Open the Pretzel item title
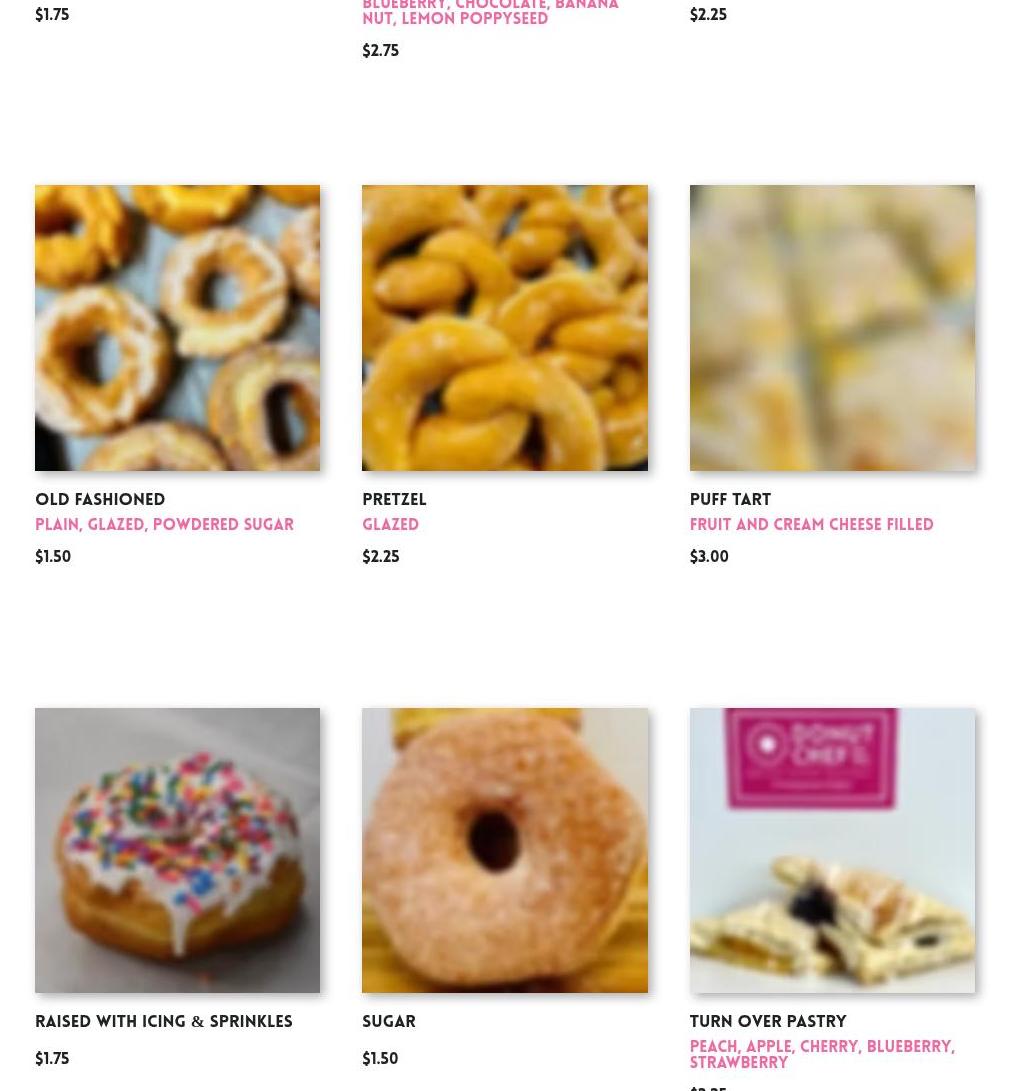The height and width of the screenshot is (1091, 1010). click(394, 500)
